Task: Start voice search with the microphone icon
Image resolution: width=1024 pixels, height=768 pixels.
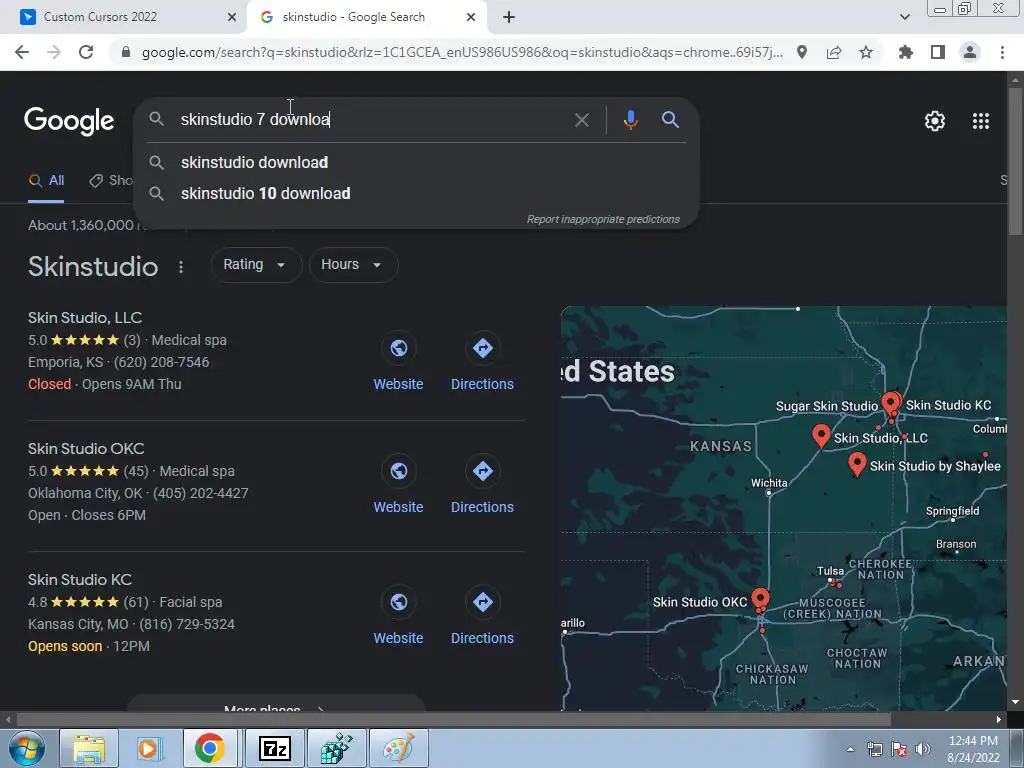Action: click(x=630, y=120)
